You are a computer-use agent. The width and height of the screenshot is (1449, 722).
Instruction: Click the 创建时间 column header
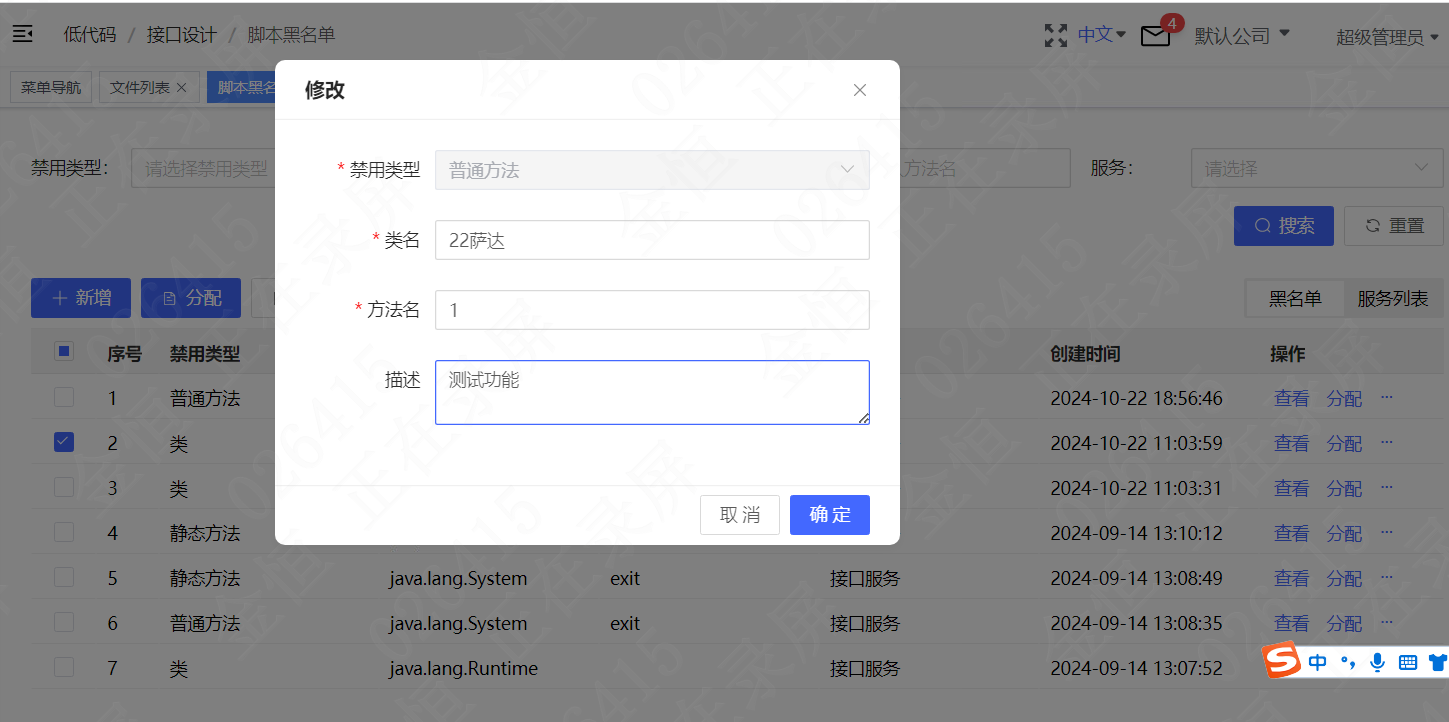(x=1085, y=353)
